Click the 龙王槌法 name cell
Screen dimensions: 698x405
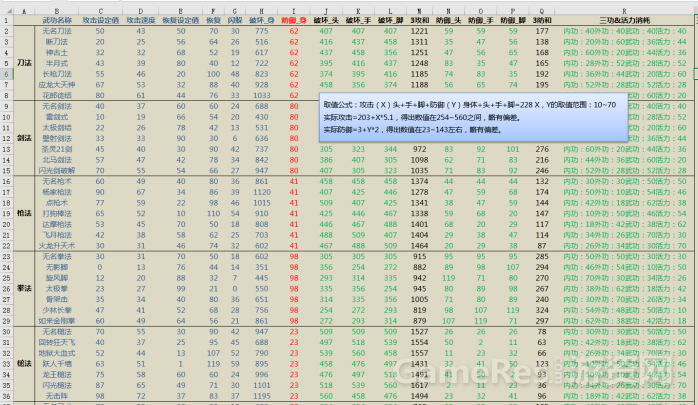(57, 374)
